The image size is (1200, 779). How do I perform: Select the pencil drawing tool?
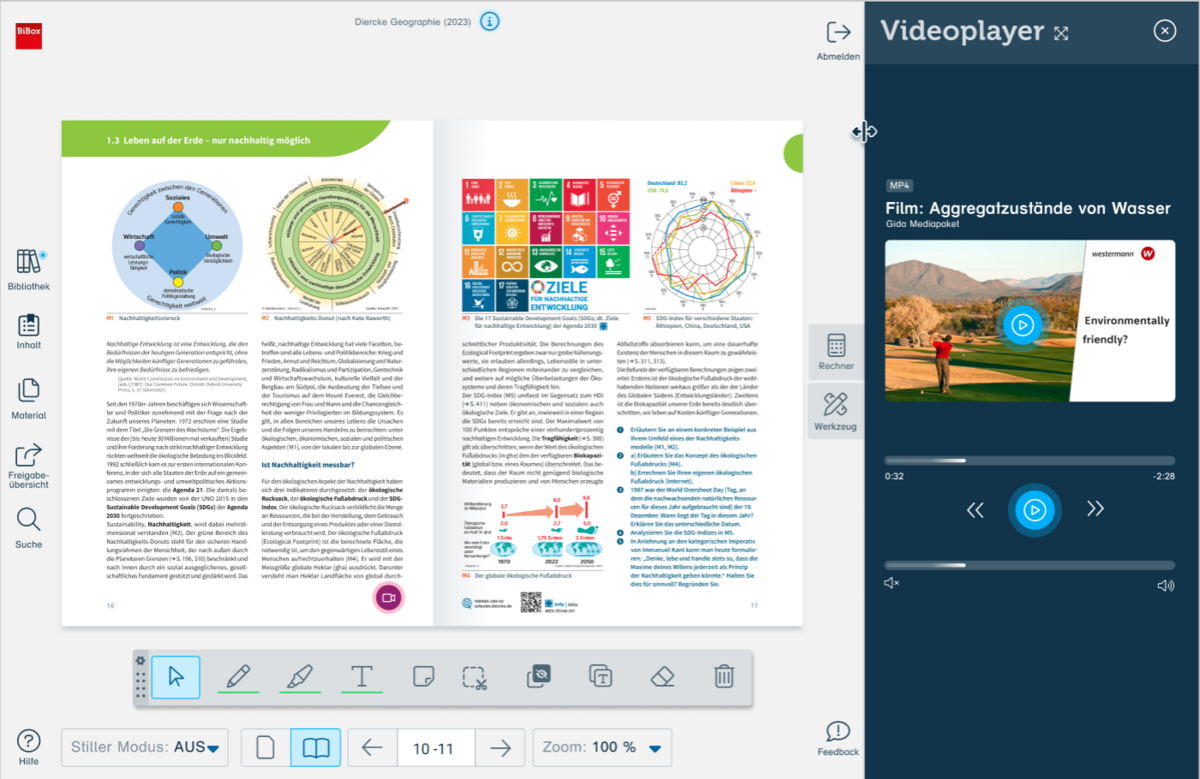[238, 677]
